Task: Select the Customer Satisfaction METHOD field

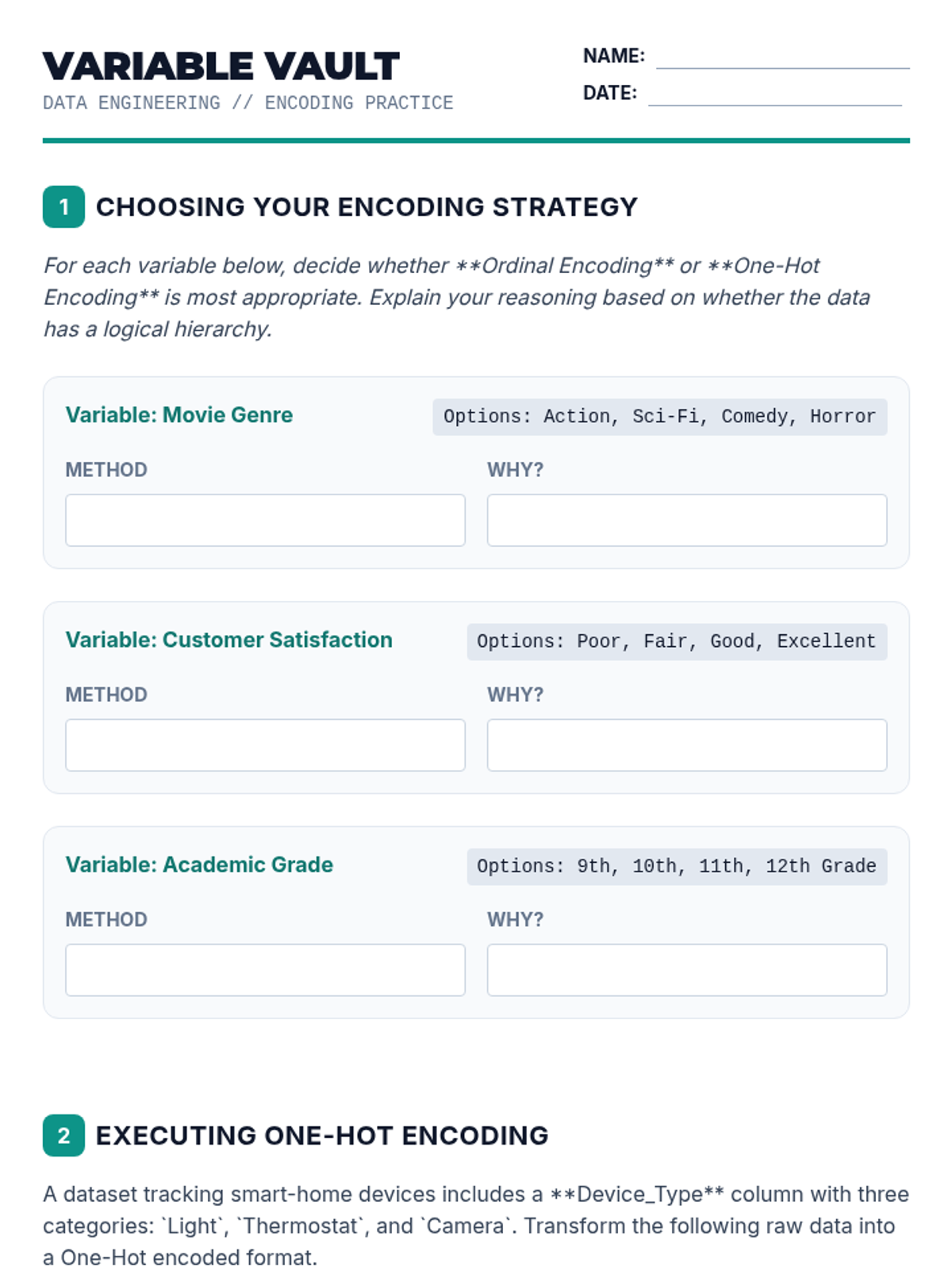Action: 265,745
